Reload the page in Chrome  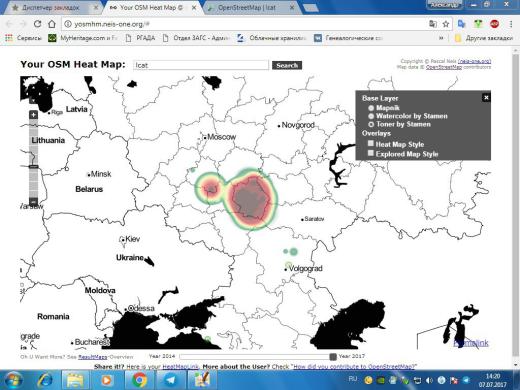pyautogui.click(x=38, y=24)
